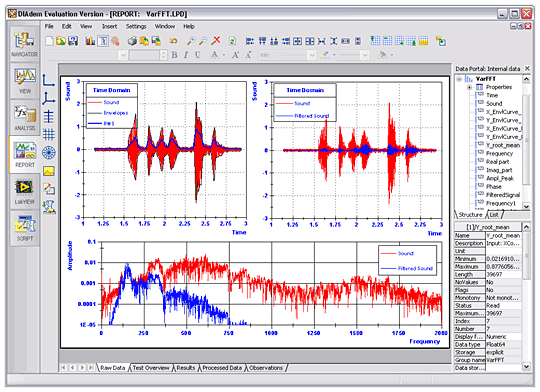Switch Data Portal to List tab
Viewport: 540px width, 392px height.
[494, 215]
